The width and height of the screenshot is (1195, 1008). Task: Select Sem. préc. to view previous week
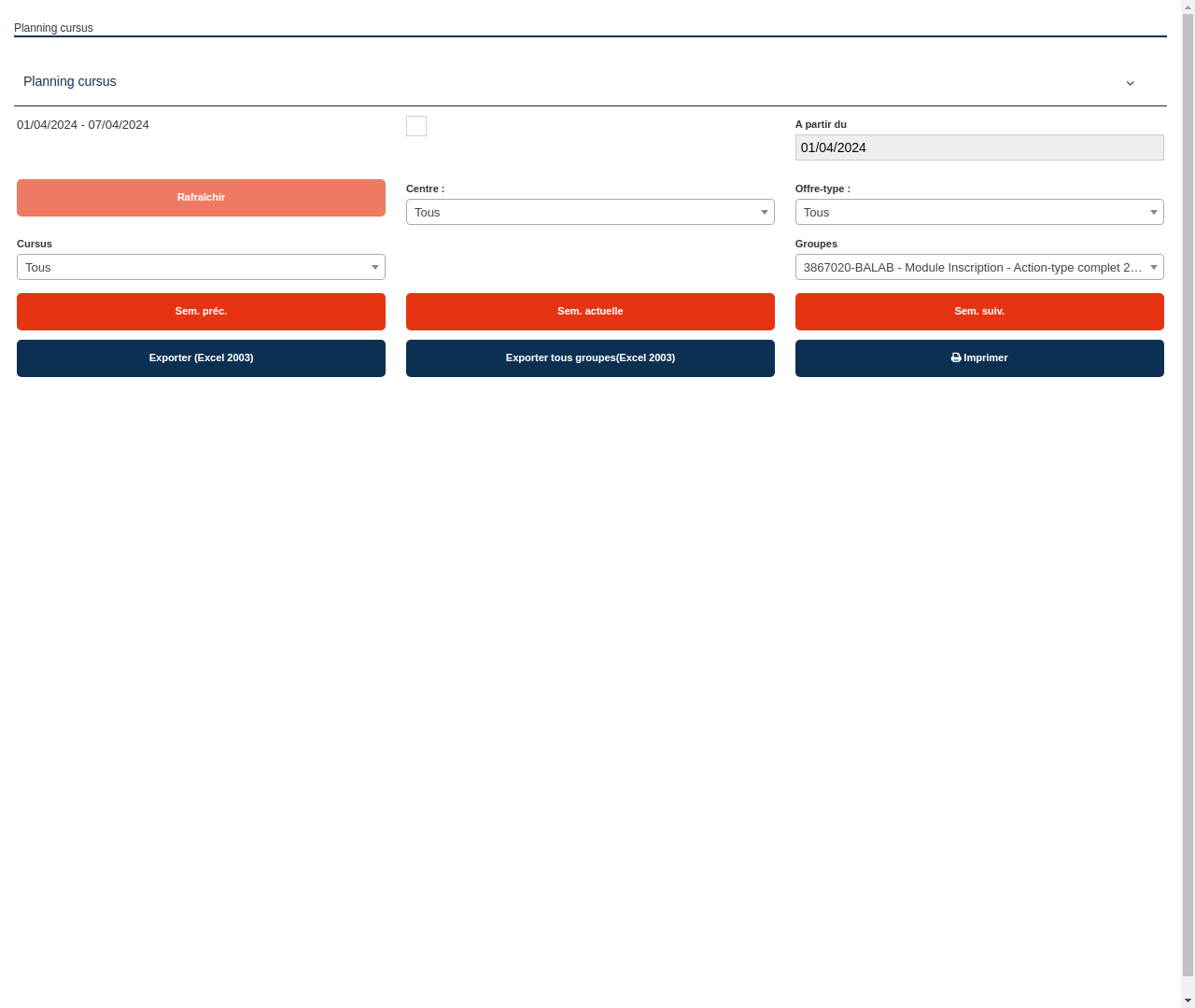[201, 311]
